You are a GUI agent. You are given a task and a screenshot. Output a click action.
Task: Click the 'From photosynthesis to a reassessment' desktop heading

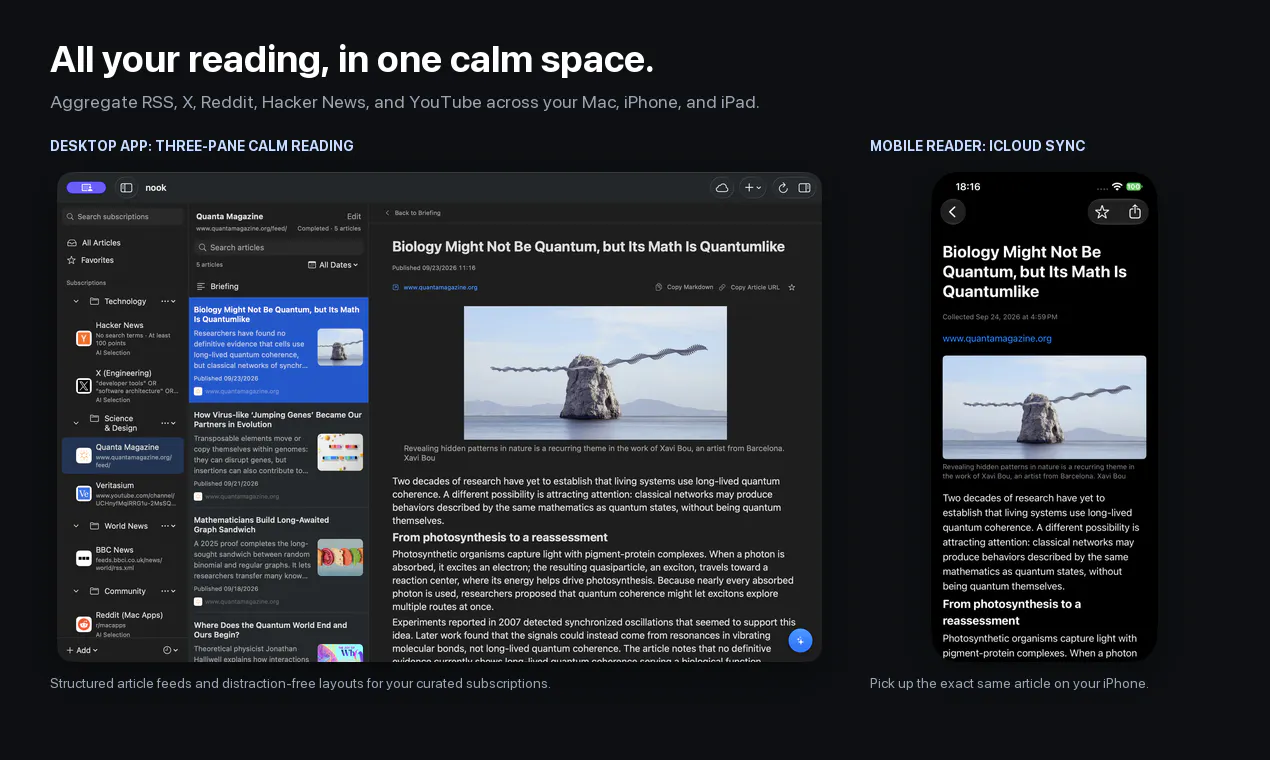pyautogui.click(x=500, y=537)
